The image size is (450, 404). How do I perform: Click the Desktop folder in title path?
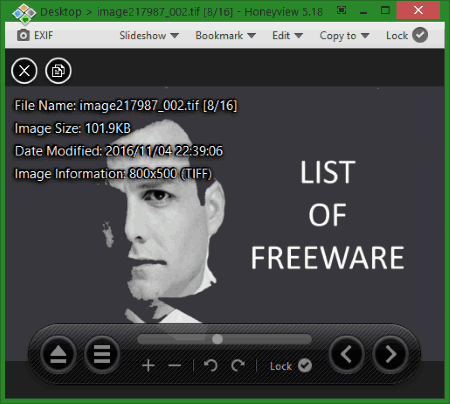click(61, 12)
